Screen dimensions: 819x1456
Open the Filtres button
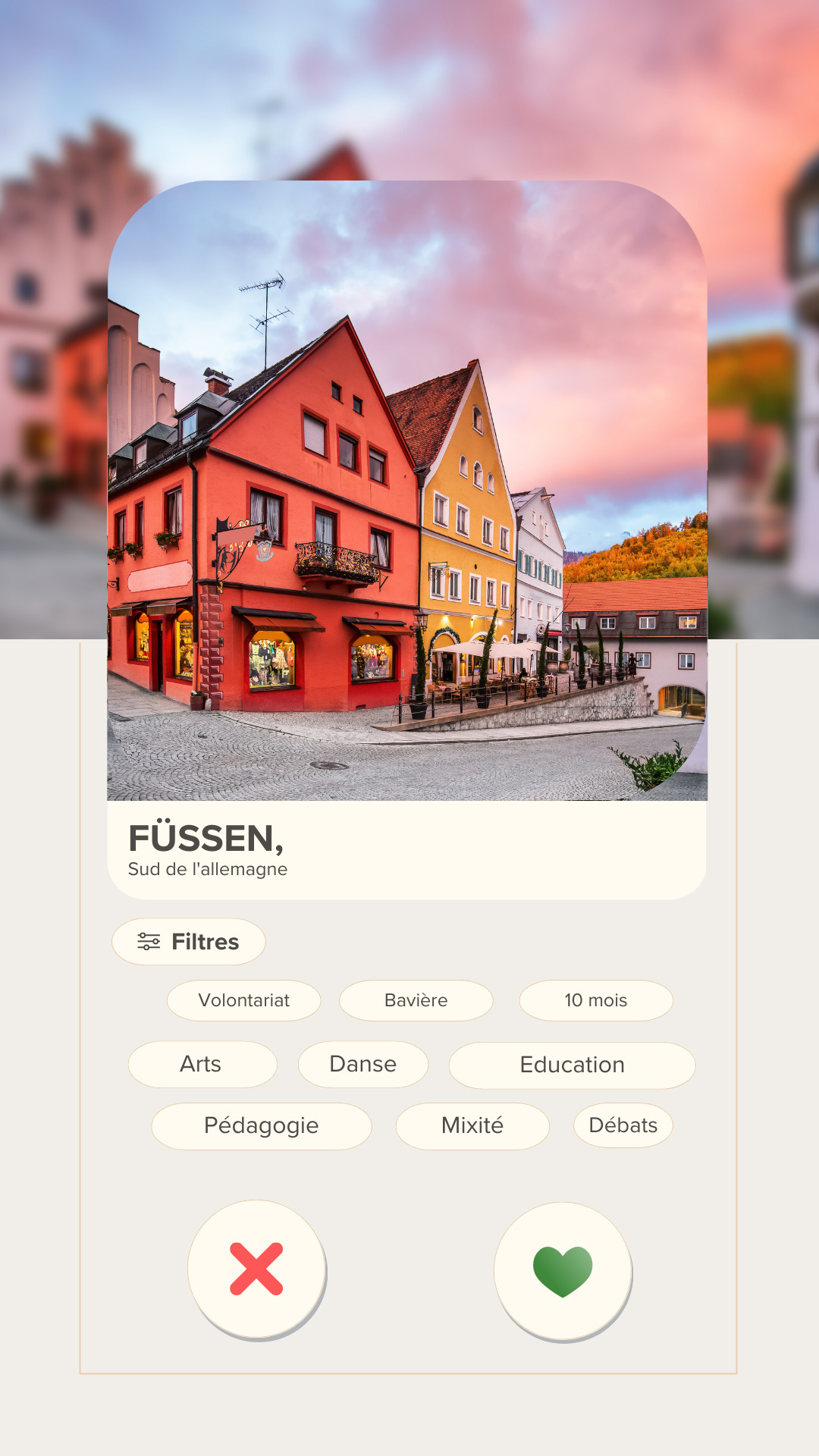(x=189, y=942)
